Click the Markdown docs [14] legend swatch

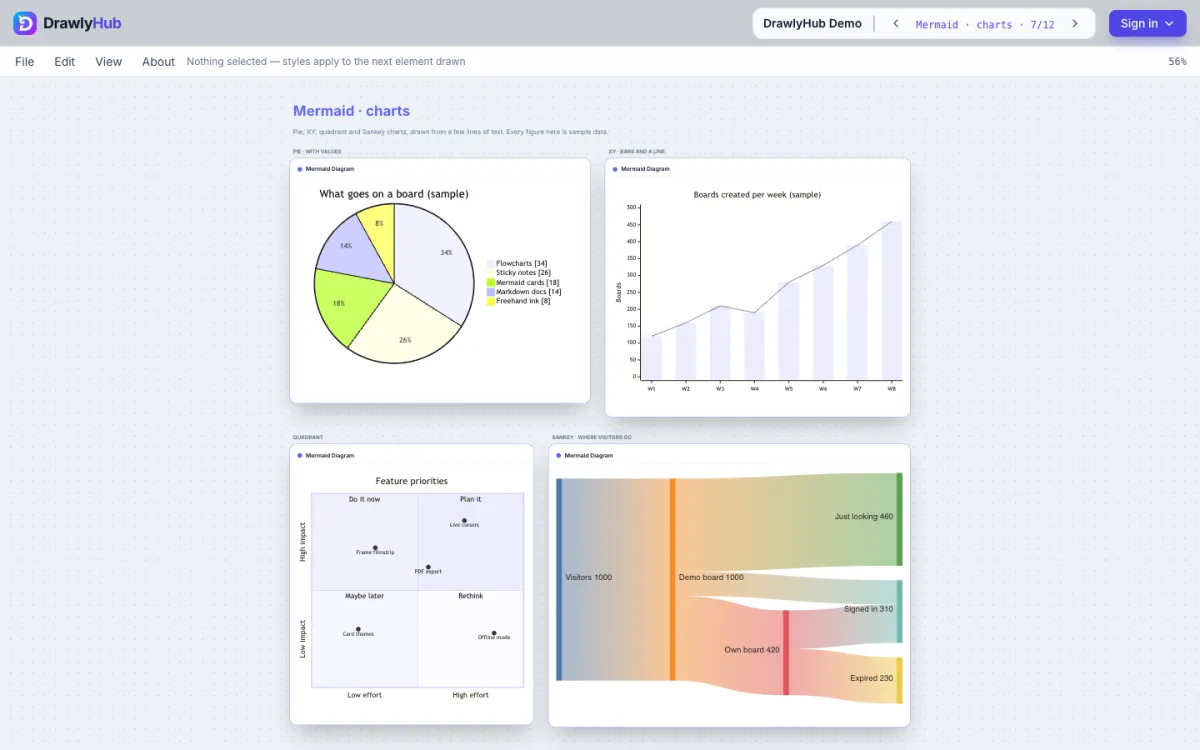tap(490, 292)
